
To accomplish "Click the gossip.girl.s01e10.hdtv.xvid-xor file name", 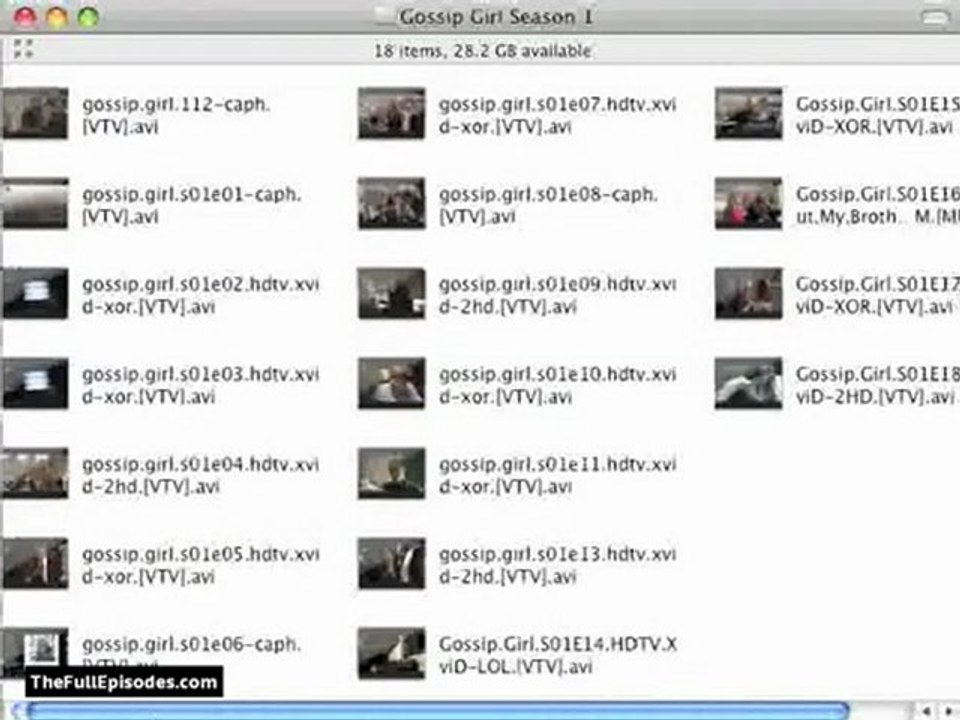I will [x=558, y=385].
